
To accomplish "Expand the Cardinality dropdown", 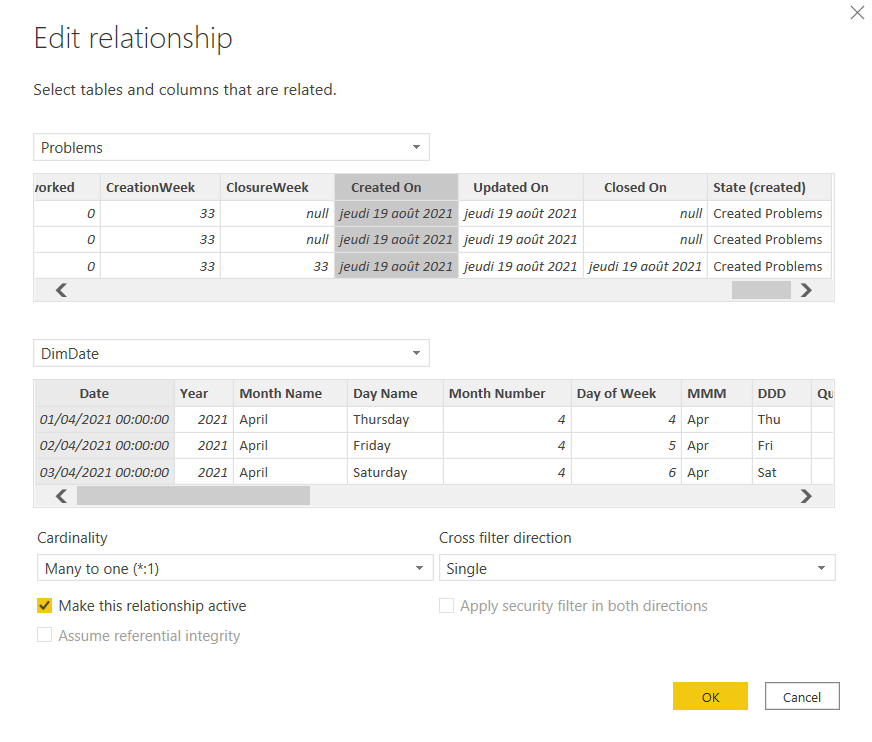I will tap(235, 568).
